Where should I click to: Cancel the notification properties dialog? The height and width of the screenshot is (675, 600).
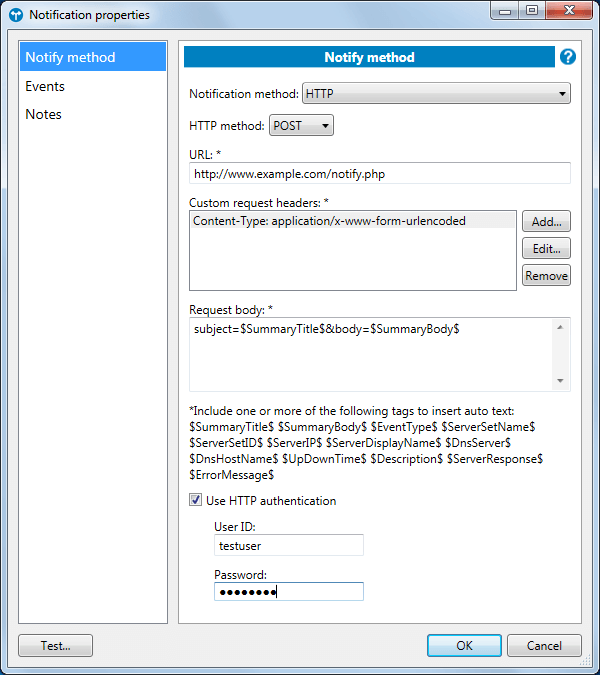click(544, 646)
